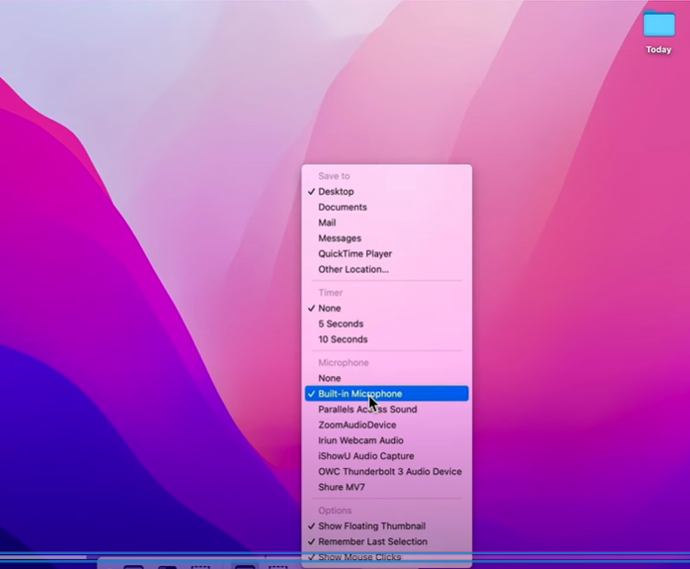Set timer to 5 Seconds

coord(386,323)
